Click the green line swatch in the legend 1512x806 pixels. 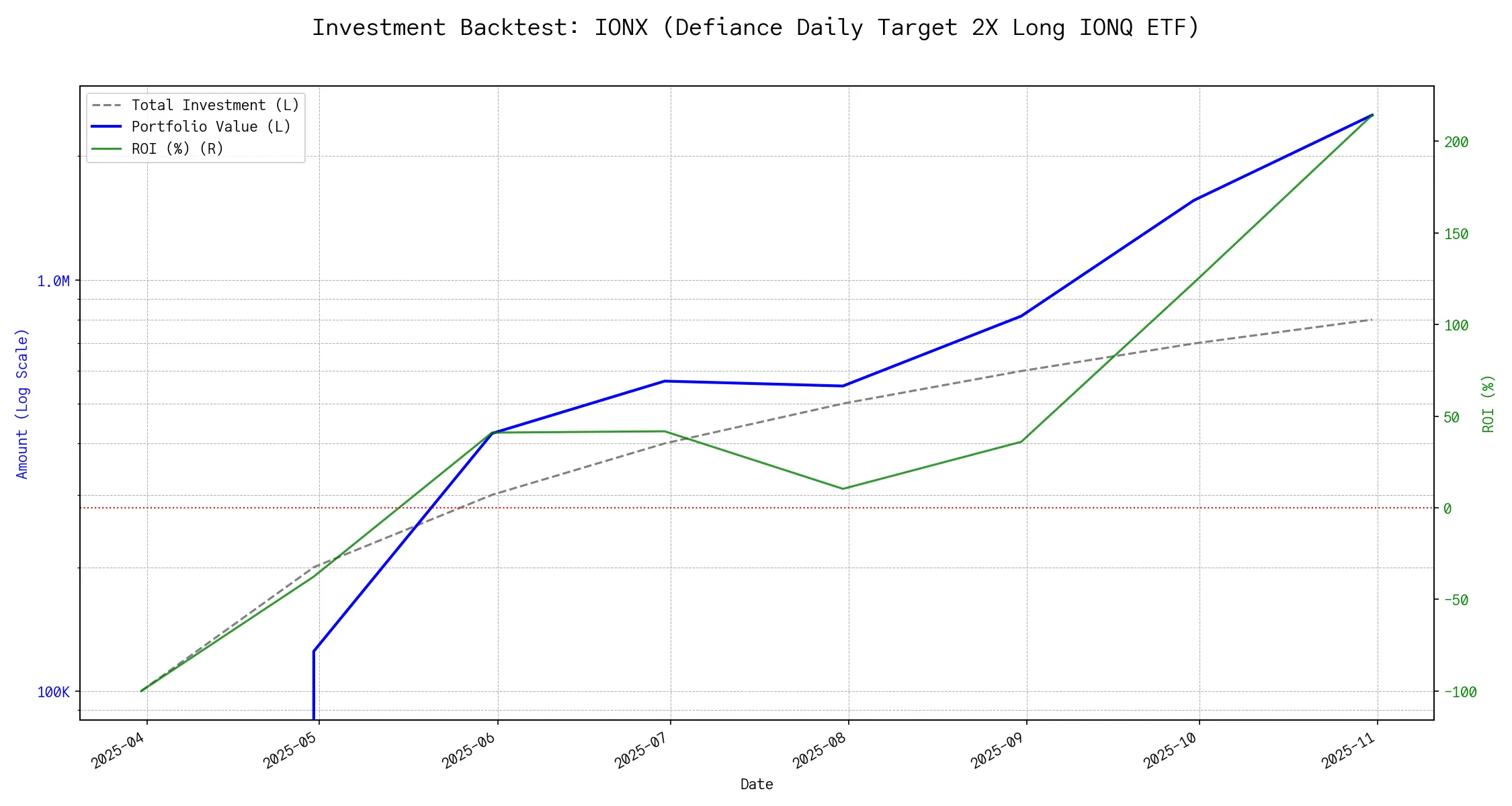[106, 148]
